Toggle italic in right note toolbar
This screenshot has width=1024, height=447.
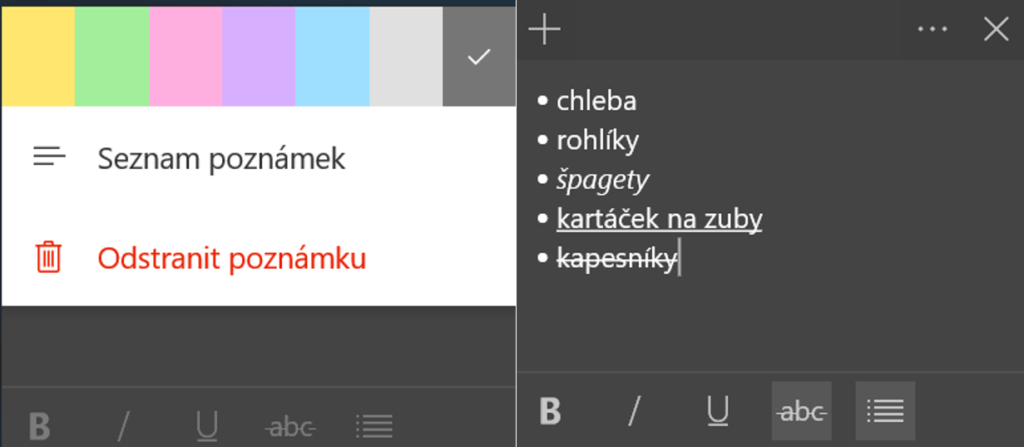pyautogui.click(x=633, y=410)
